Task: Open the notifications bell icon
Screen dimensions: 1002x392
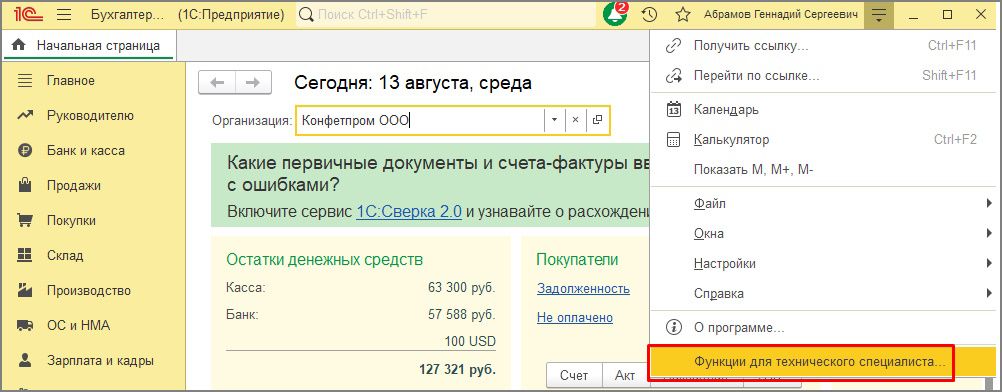Action: [x=615, y=14]
